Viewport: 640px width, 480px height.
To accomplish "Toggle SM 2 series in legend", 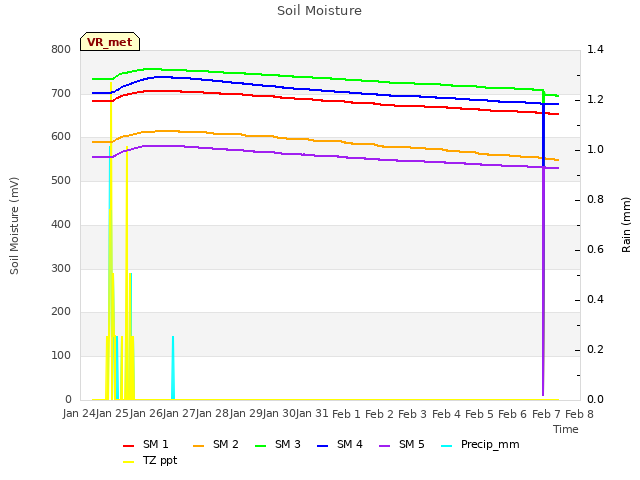I will tap(216, 444).
